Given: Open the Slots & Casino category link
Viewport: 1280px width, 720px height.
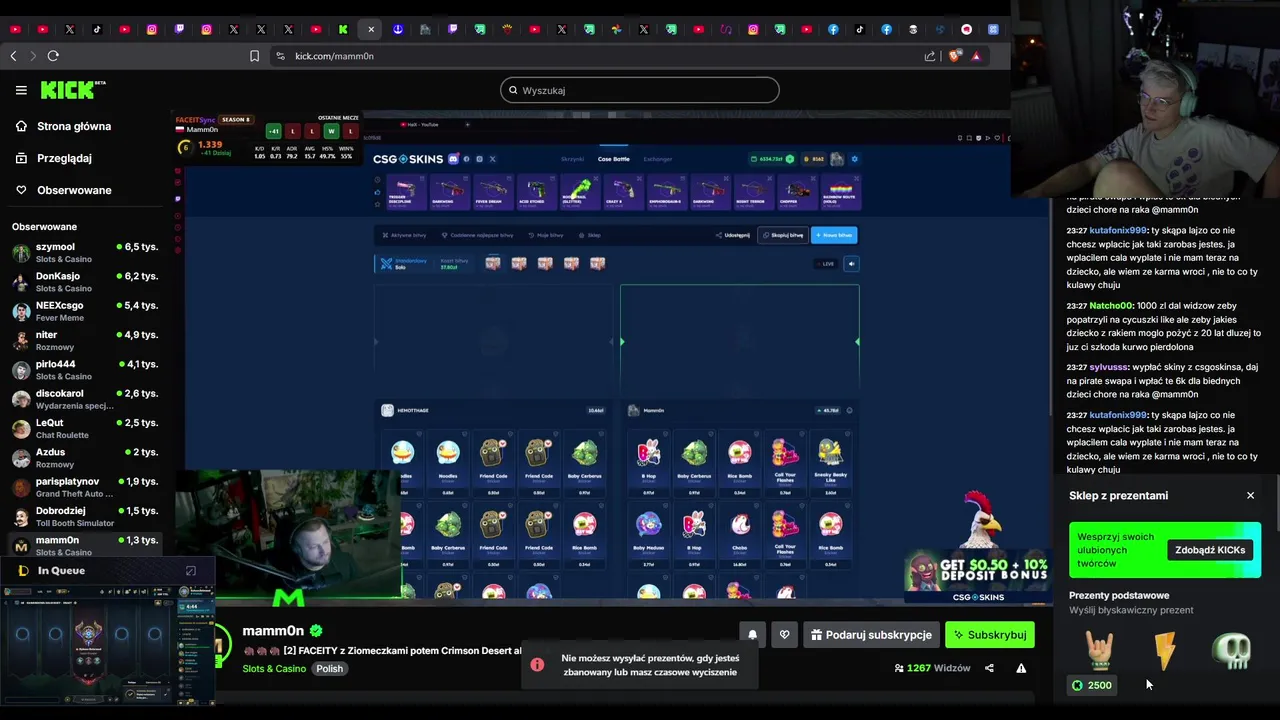Looking at the screenshot, I should (274, 668).
